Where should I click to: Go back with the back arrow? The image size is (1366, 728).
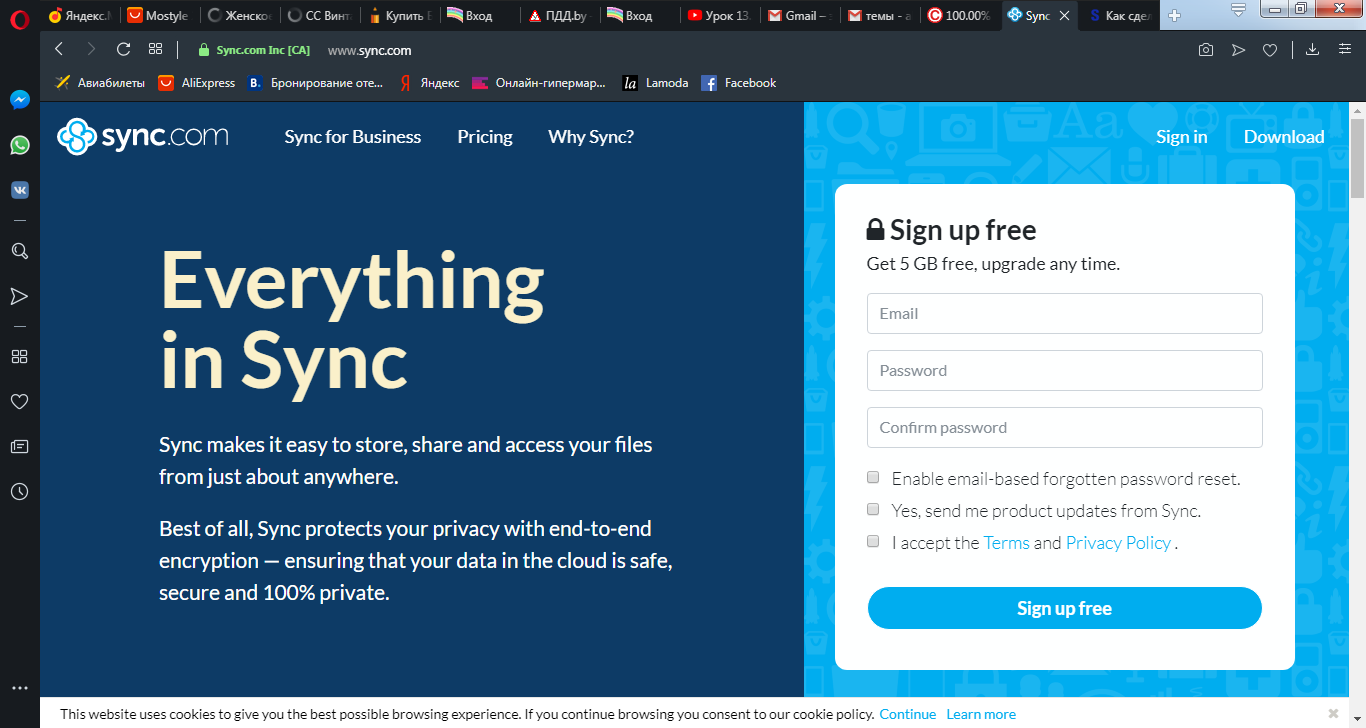[x=59, y=49]
